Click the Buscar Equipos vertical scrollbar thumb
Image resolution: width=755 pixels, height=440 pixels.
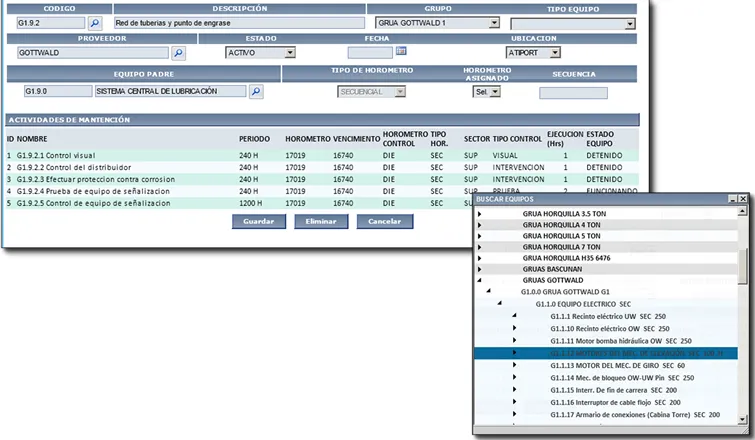(742, 266)
